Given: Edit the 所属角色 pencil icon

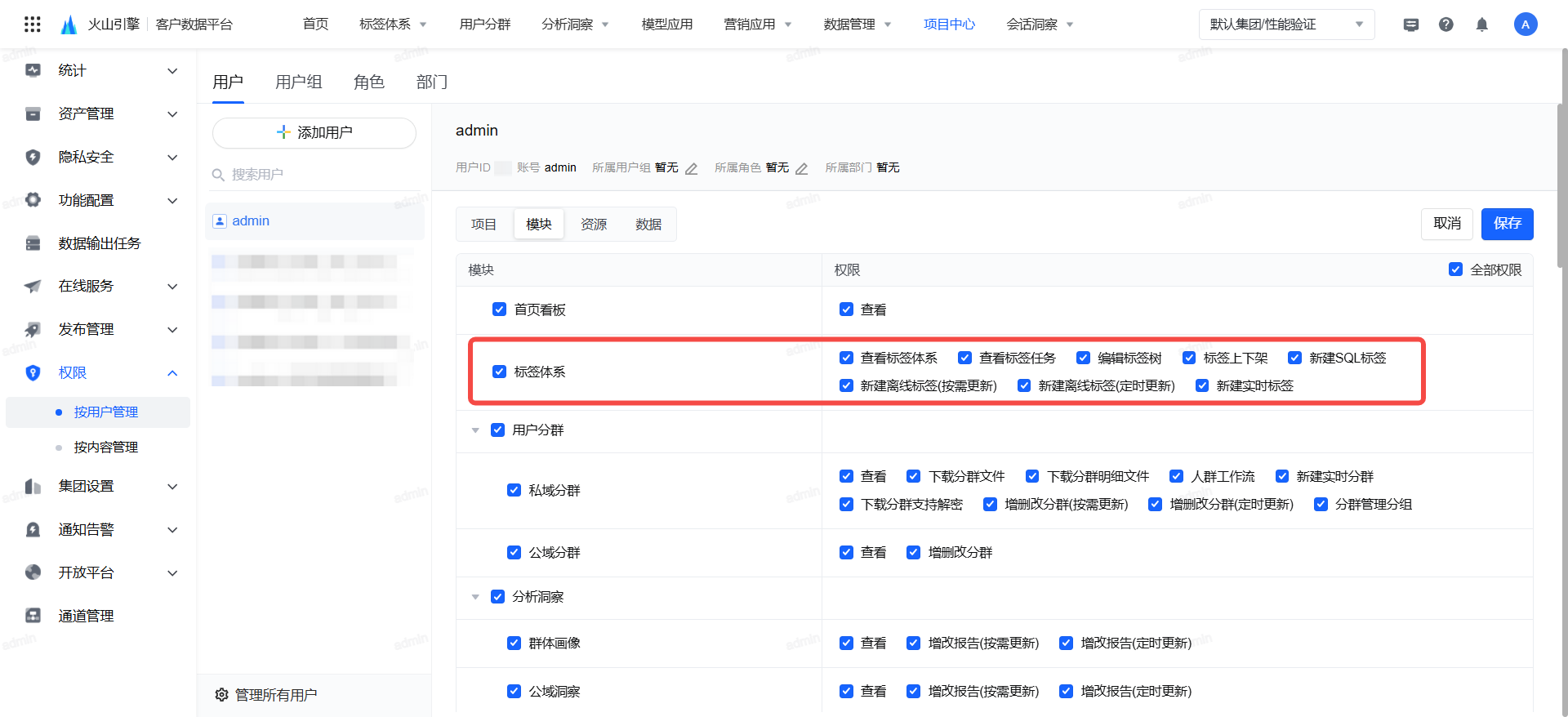Looking at the screenshot, I should click(801, 168).
